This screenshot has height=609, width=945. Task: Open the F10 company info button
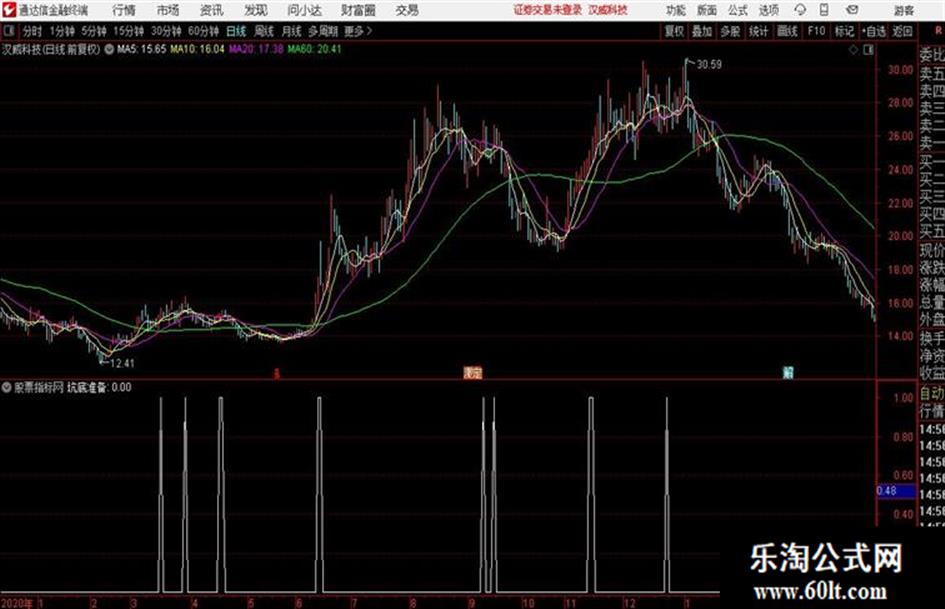[816, 31]
